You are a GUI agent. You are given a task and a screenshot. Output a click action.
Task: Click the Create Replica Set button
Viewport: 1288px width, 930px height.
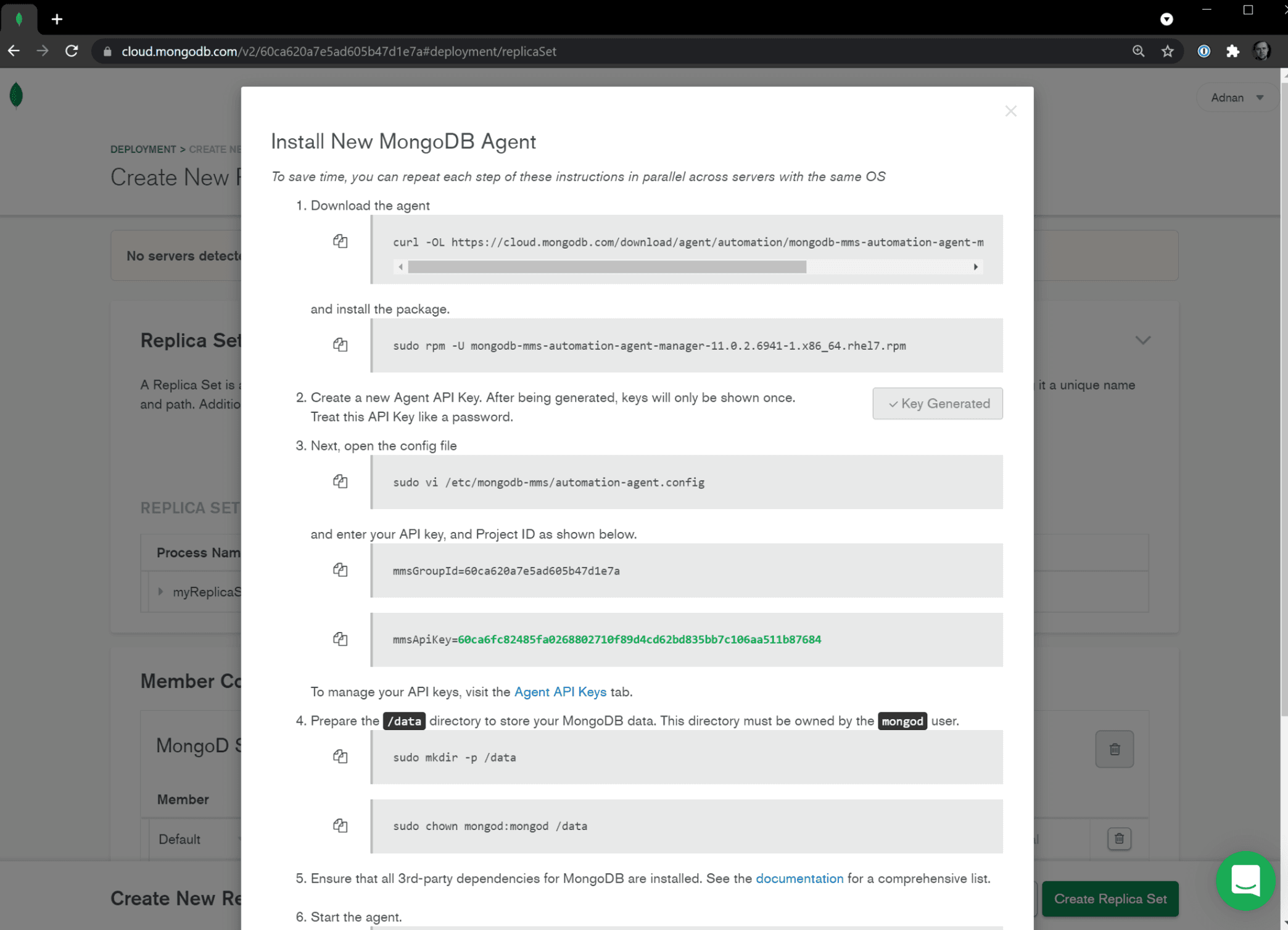(1109, 899)
